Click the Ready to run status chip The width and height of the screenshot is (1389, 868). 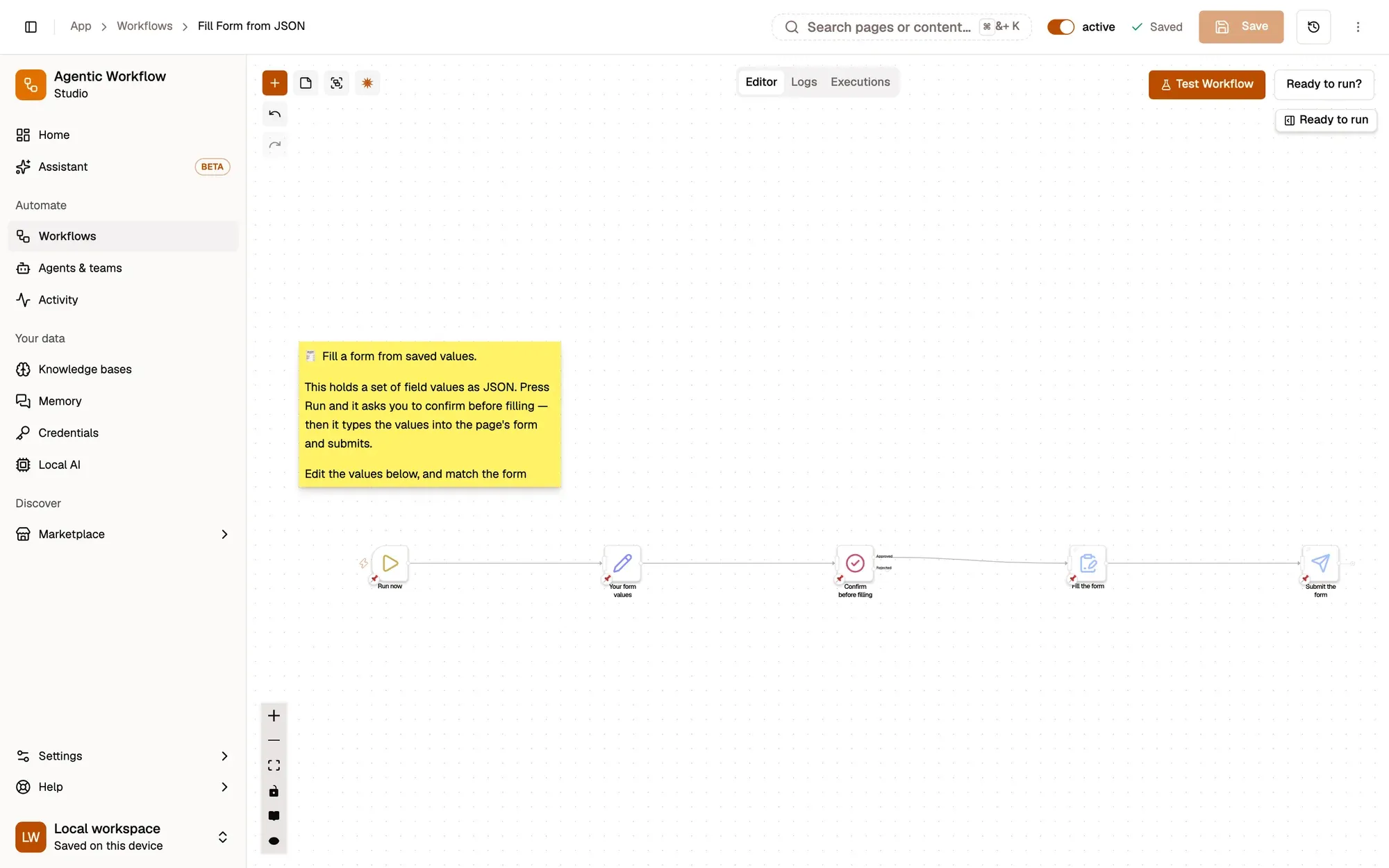(1326, 120)
